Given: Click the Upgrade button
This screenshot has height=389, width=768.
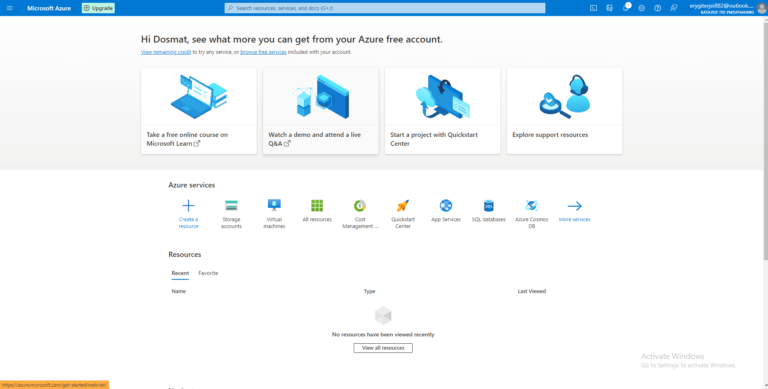Looking at the screenshot, I should click(x=98, y=8).
